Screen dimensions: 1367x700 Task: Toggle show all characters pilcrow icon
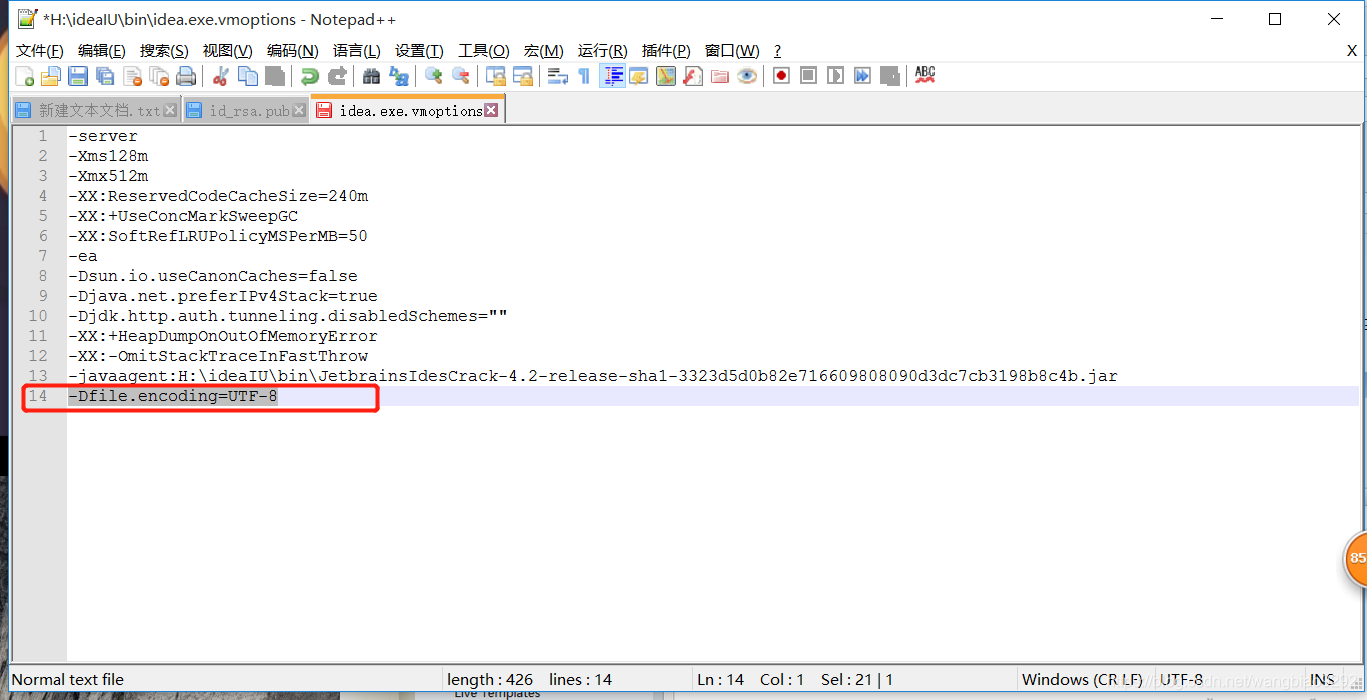[x=585, y=76]
